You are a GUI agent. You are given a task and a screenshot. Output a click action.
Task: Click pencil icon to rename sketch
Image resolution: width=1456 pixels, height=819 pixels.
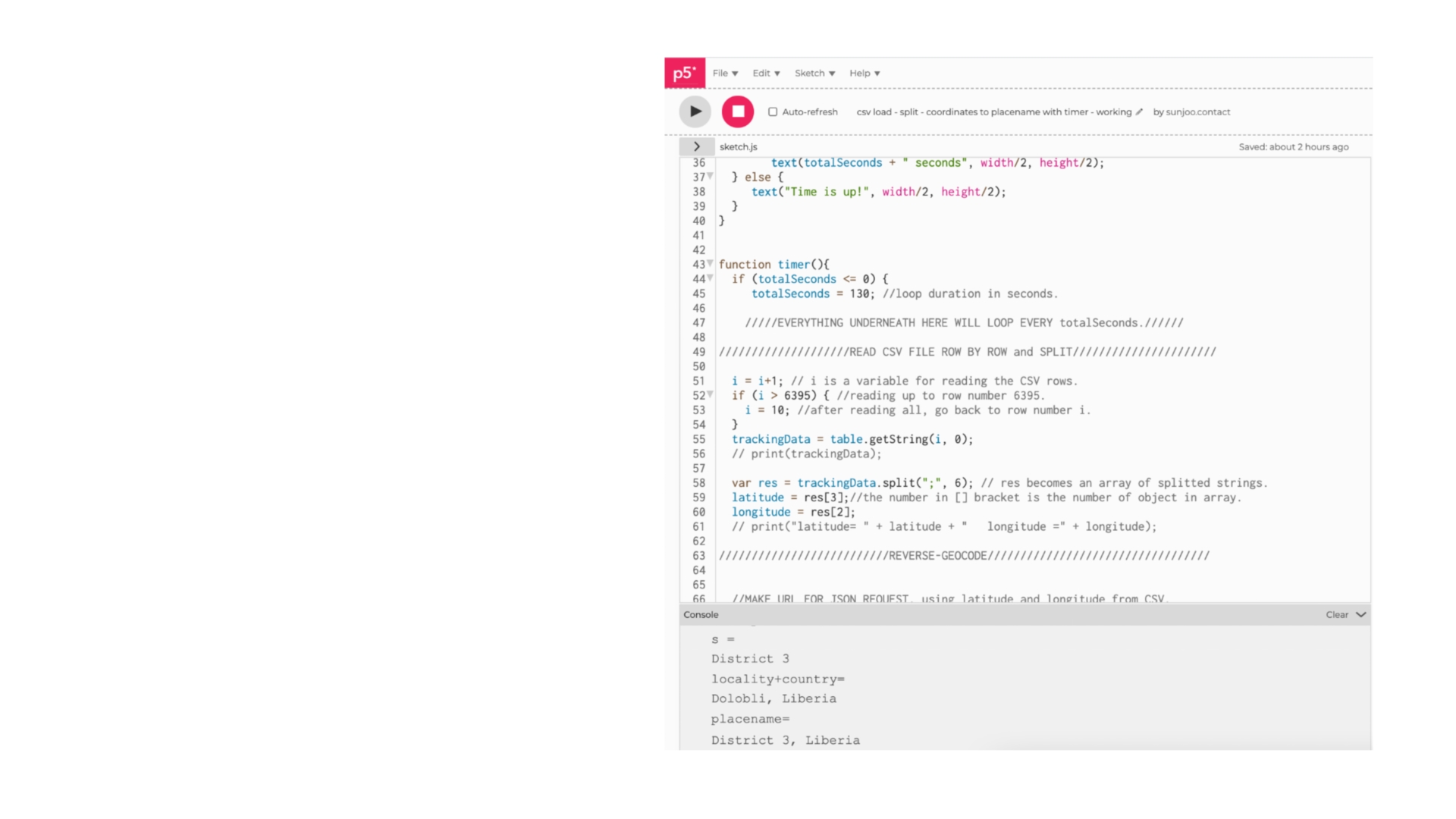pyautogui.click(x=1139, y=112)
